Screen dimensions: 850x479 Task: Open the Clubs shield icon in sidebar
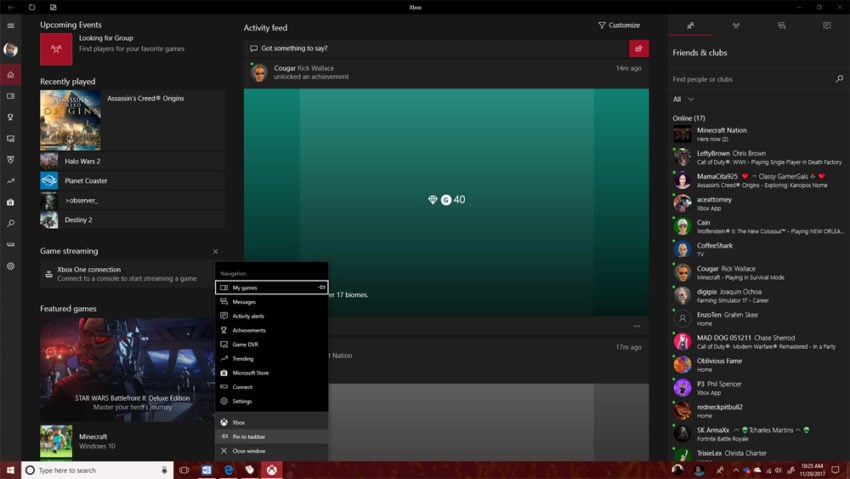pos(10,160)
